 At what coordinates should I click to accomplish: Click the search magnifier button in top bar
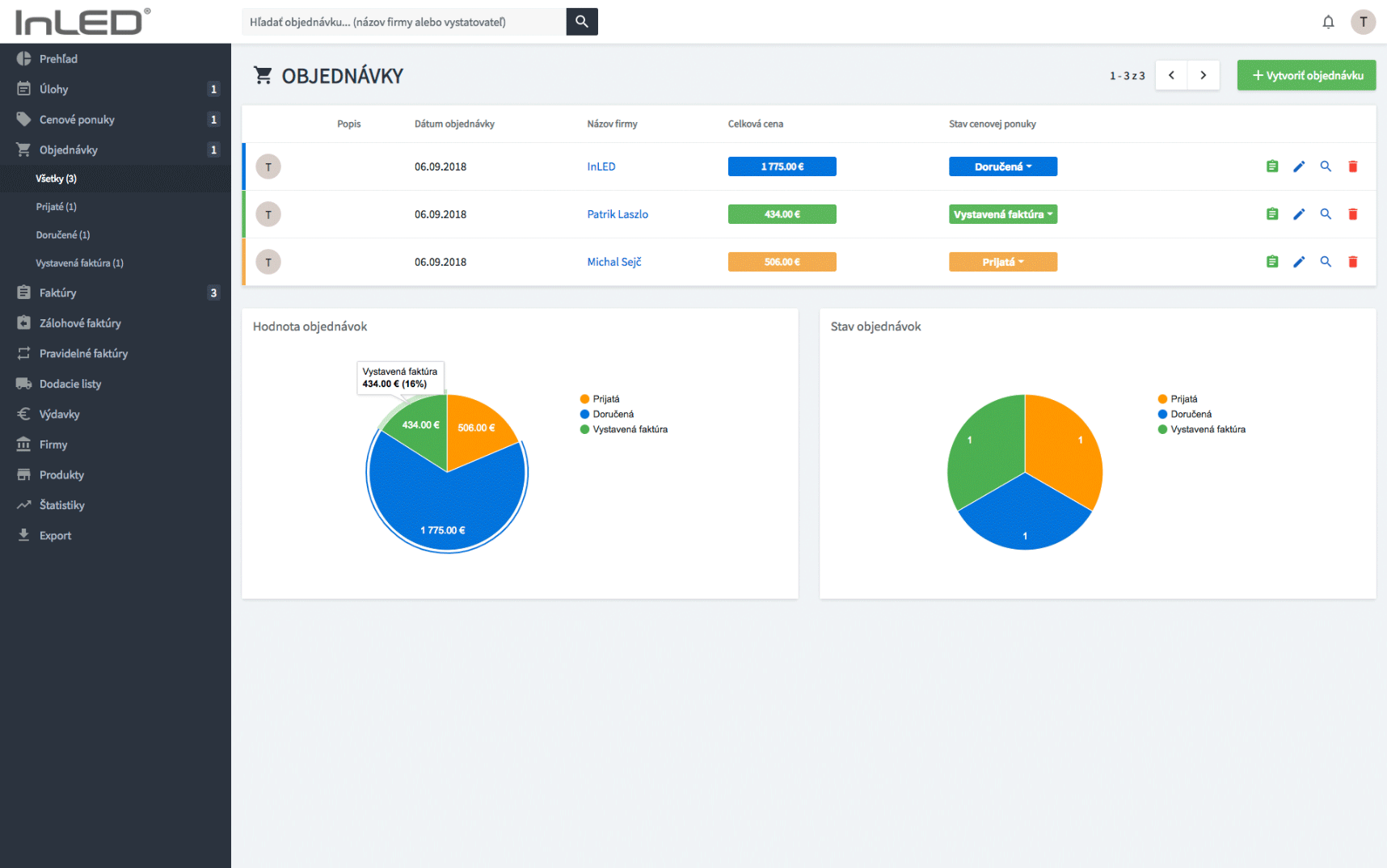tap(582, 22)
